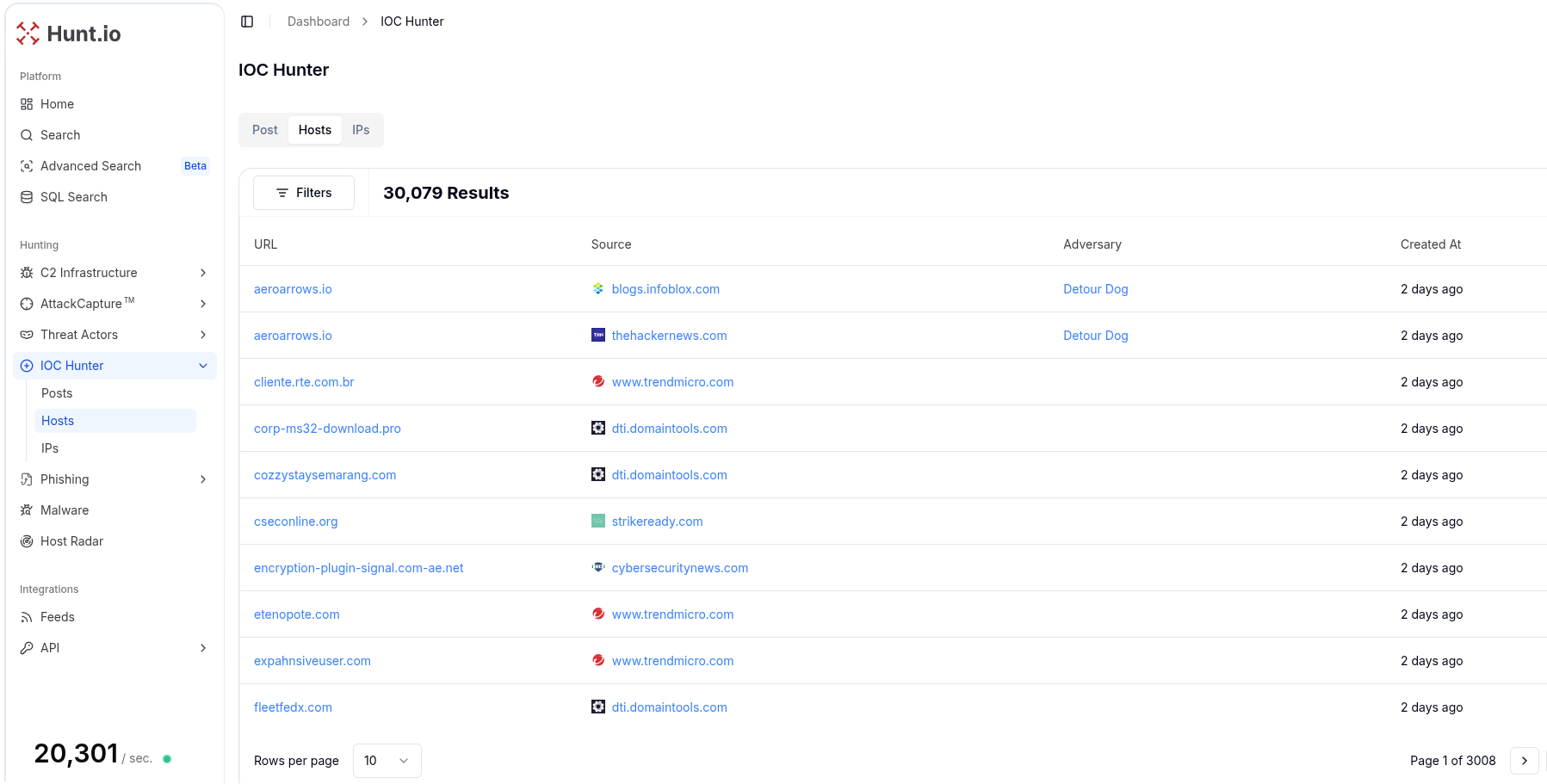
Task: Click the Search magnifier icon
Action: (27, 135)
